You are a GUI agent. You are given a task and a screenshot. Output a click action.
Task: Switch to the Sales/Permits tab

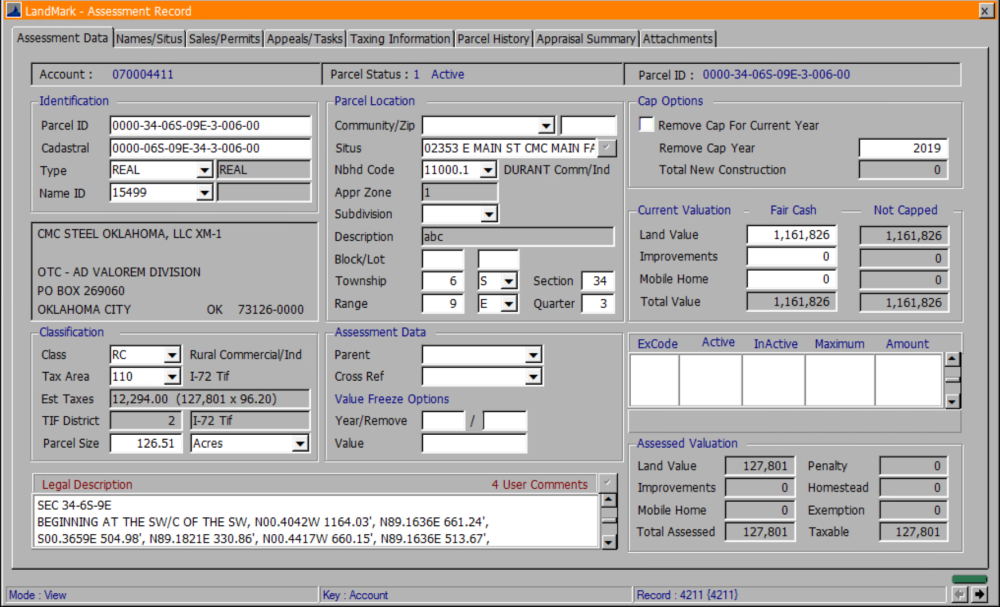click(224, 39)
